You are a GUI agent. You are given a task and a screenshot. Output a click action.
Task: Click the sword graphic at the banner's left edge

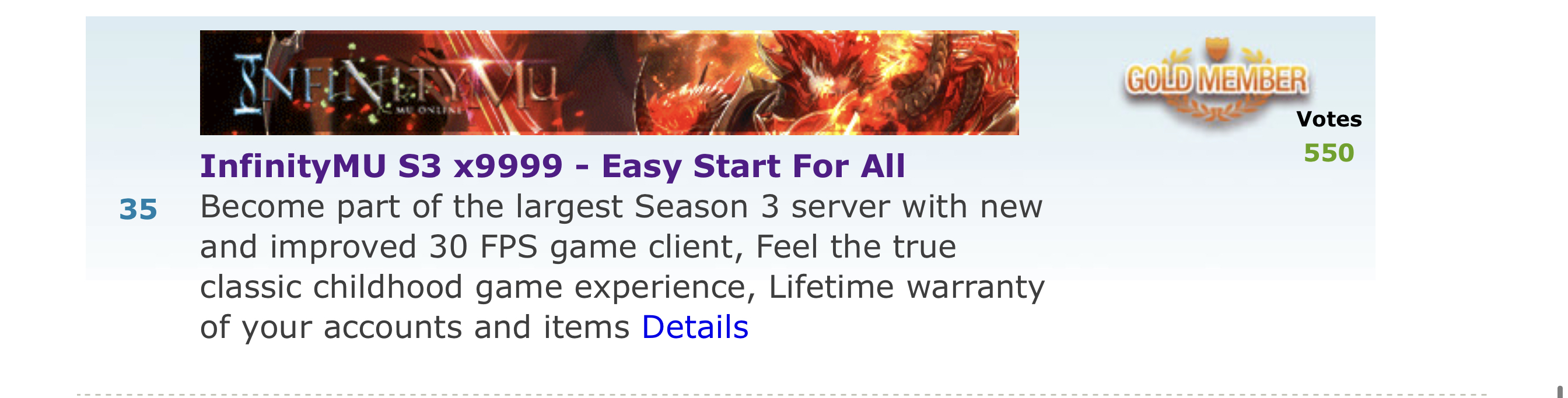point(274,73)
